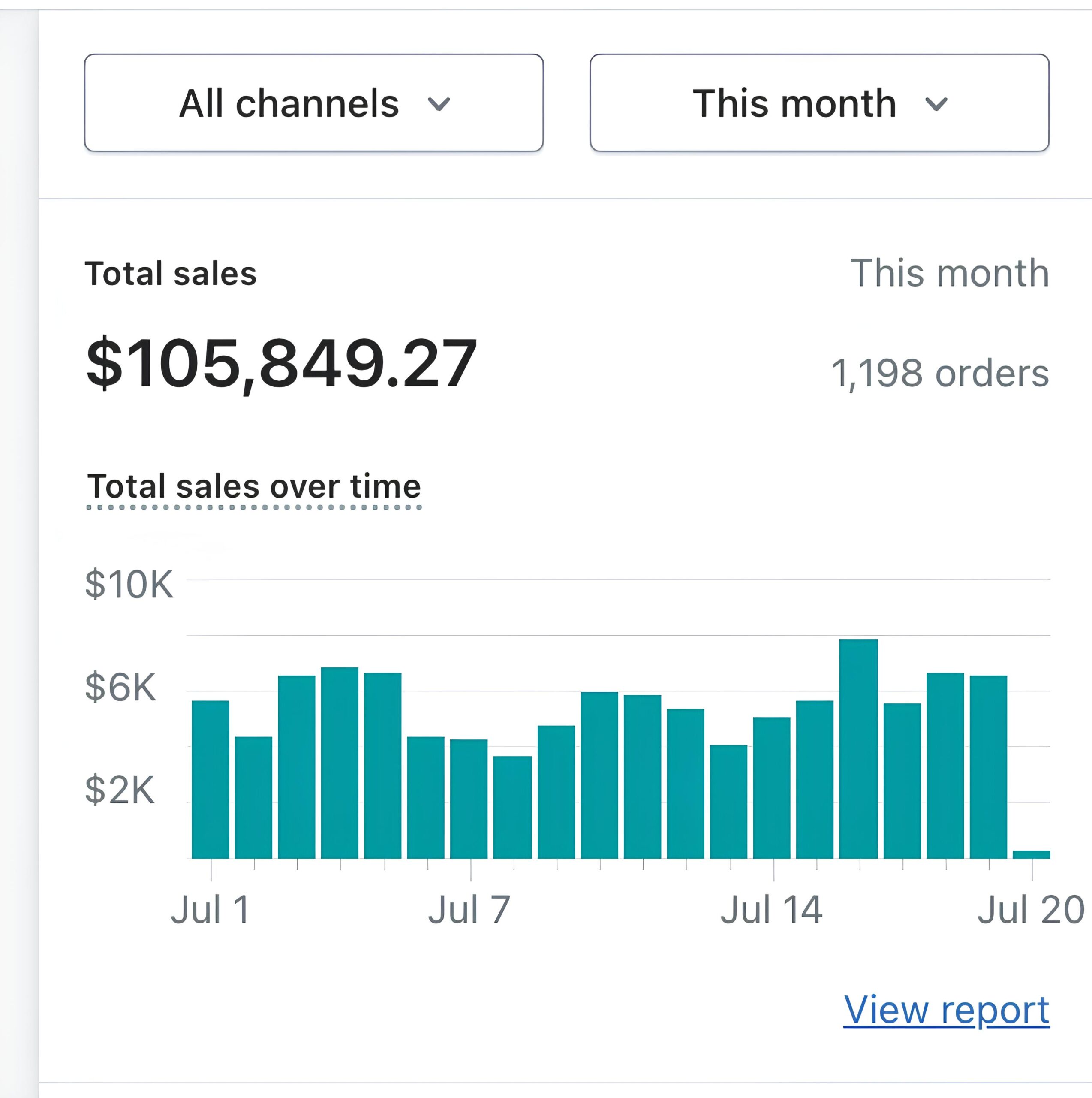
Task: Click the Total sales over time heading
Action: [x=254, y=486]
